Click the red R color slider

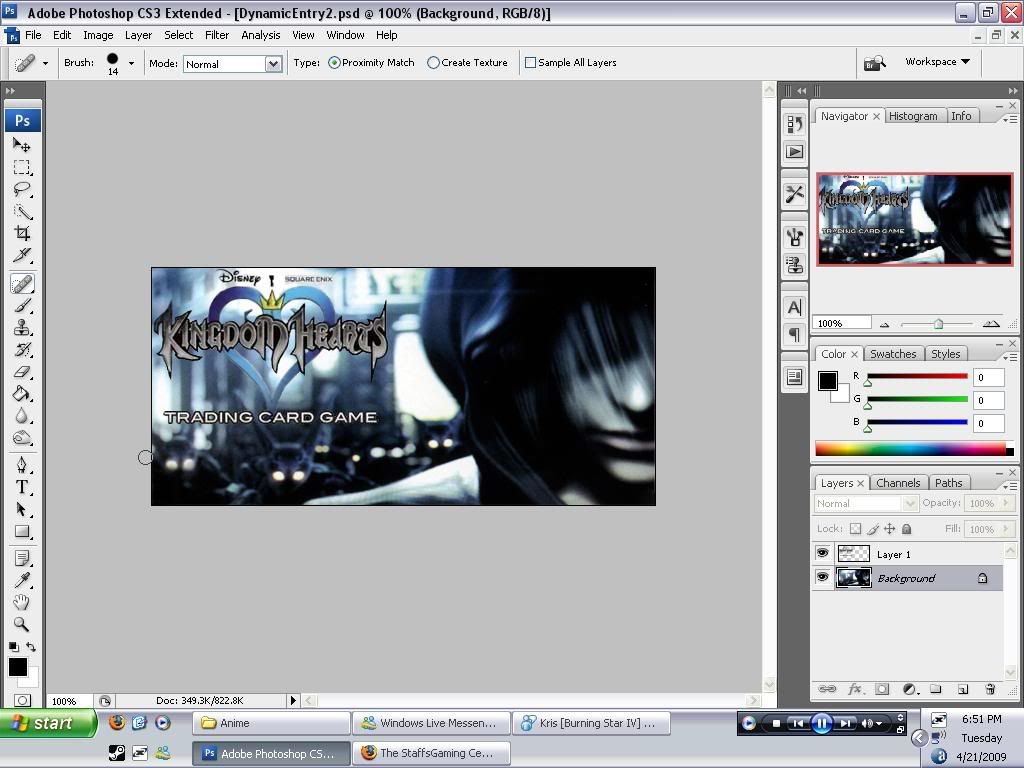click(x=917, y=377)
